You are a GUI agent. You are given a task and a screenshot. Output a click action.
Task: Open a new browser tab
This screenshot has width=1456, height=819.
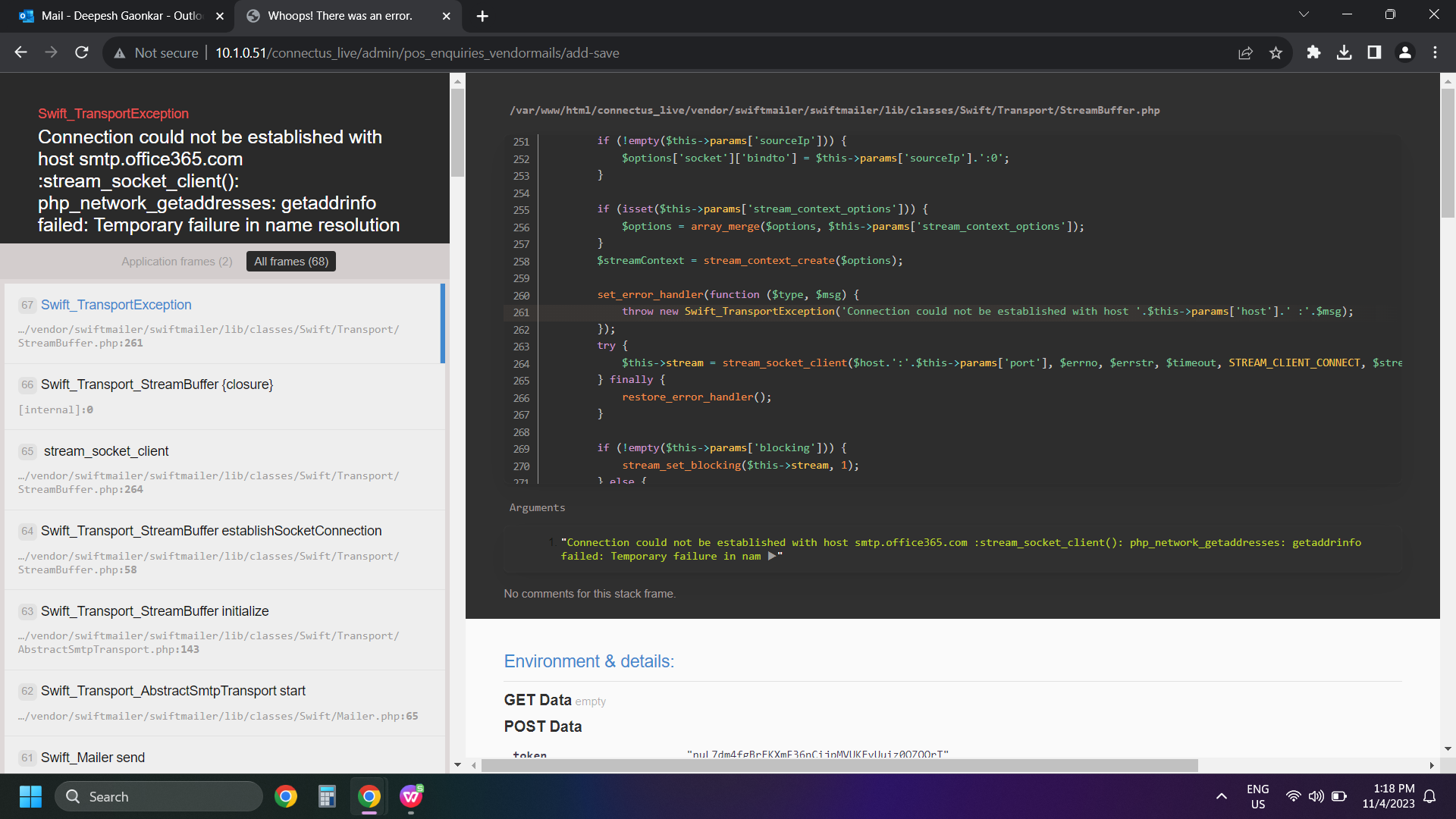click(x=482, y=16)
